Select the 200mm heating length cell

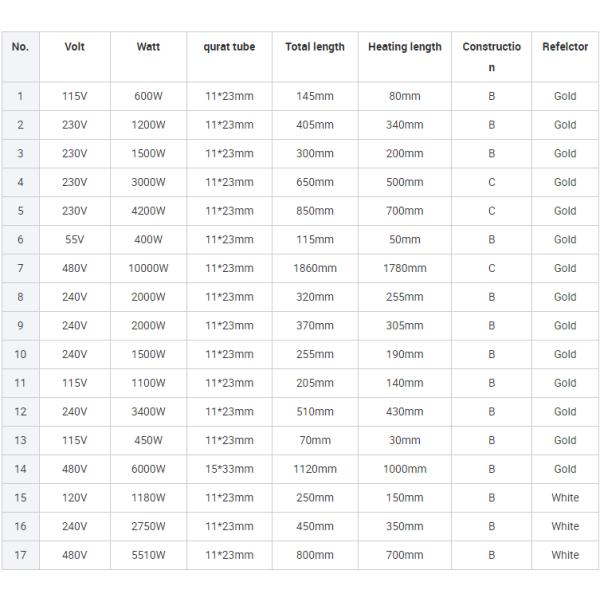[405, 153]
